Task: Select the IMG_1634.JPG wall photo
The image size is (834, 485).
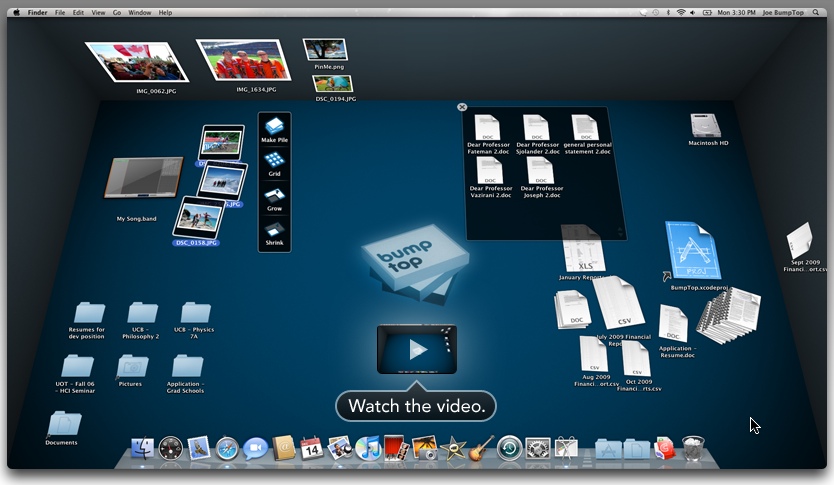Action: tap(244, 60)
